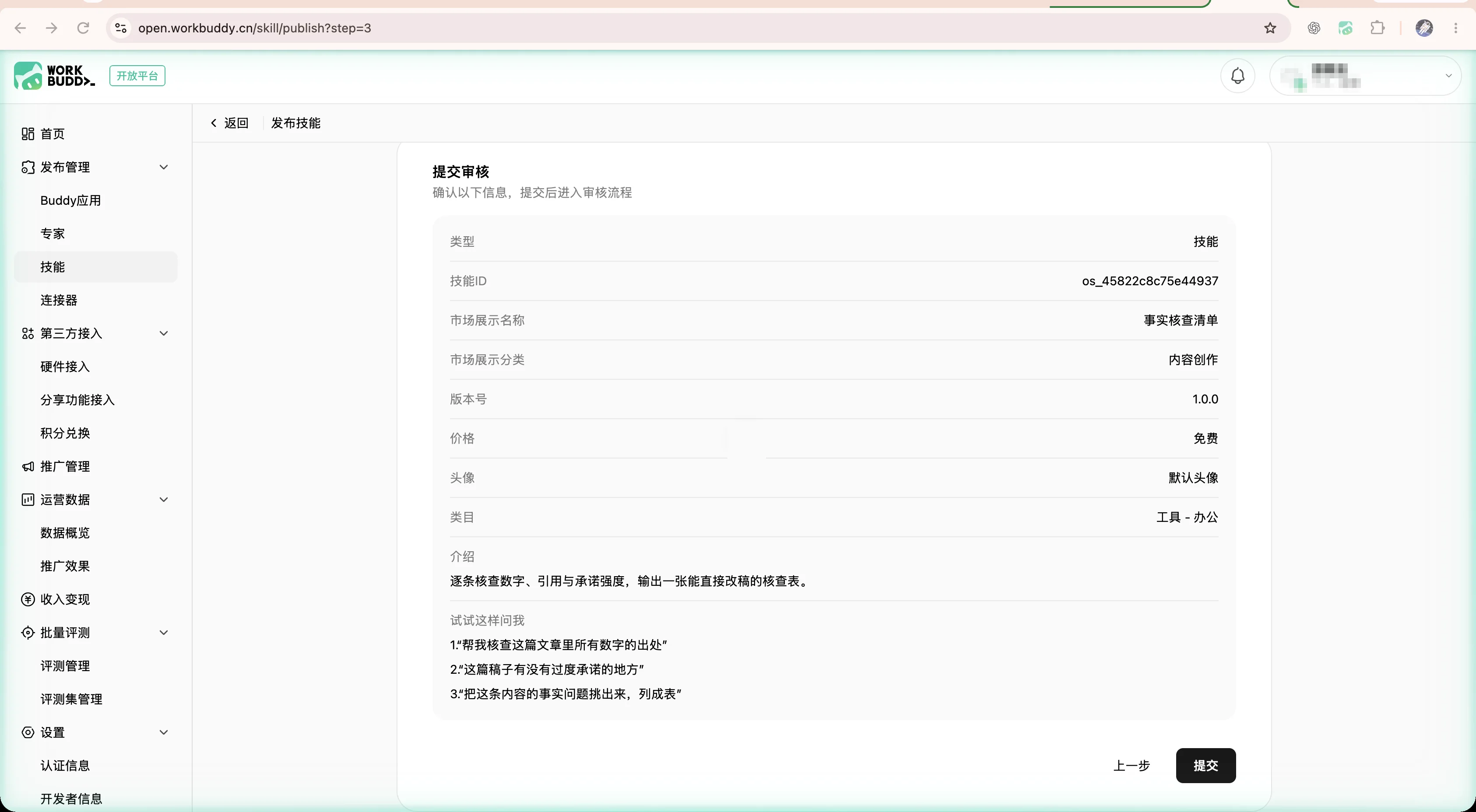1476x812 pixels.
Task: Select 技能 in sidebar
Action: (x=96, y=267)
